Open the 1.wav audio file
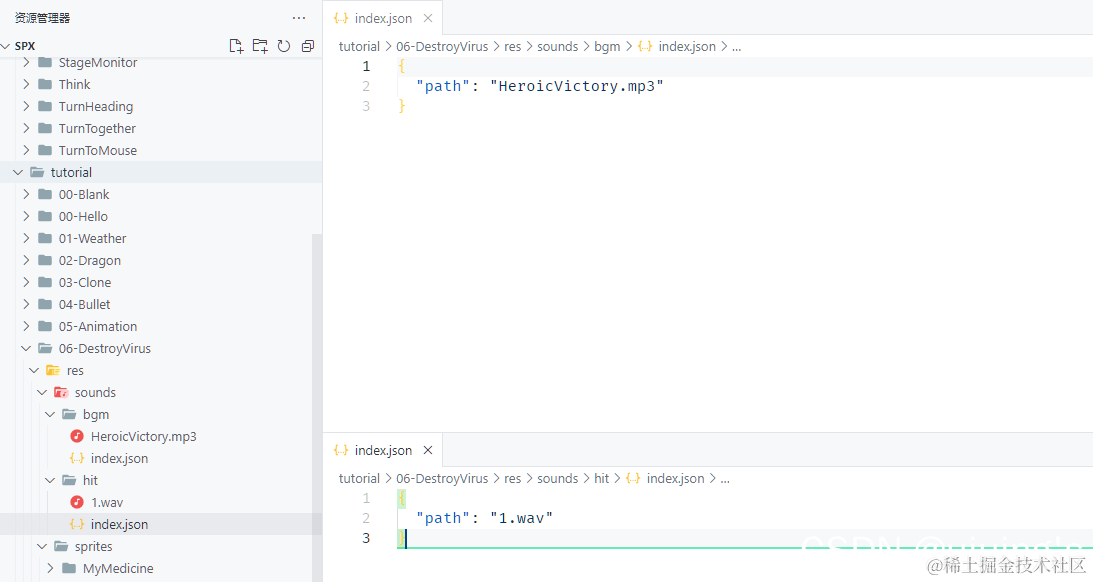 107,503
